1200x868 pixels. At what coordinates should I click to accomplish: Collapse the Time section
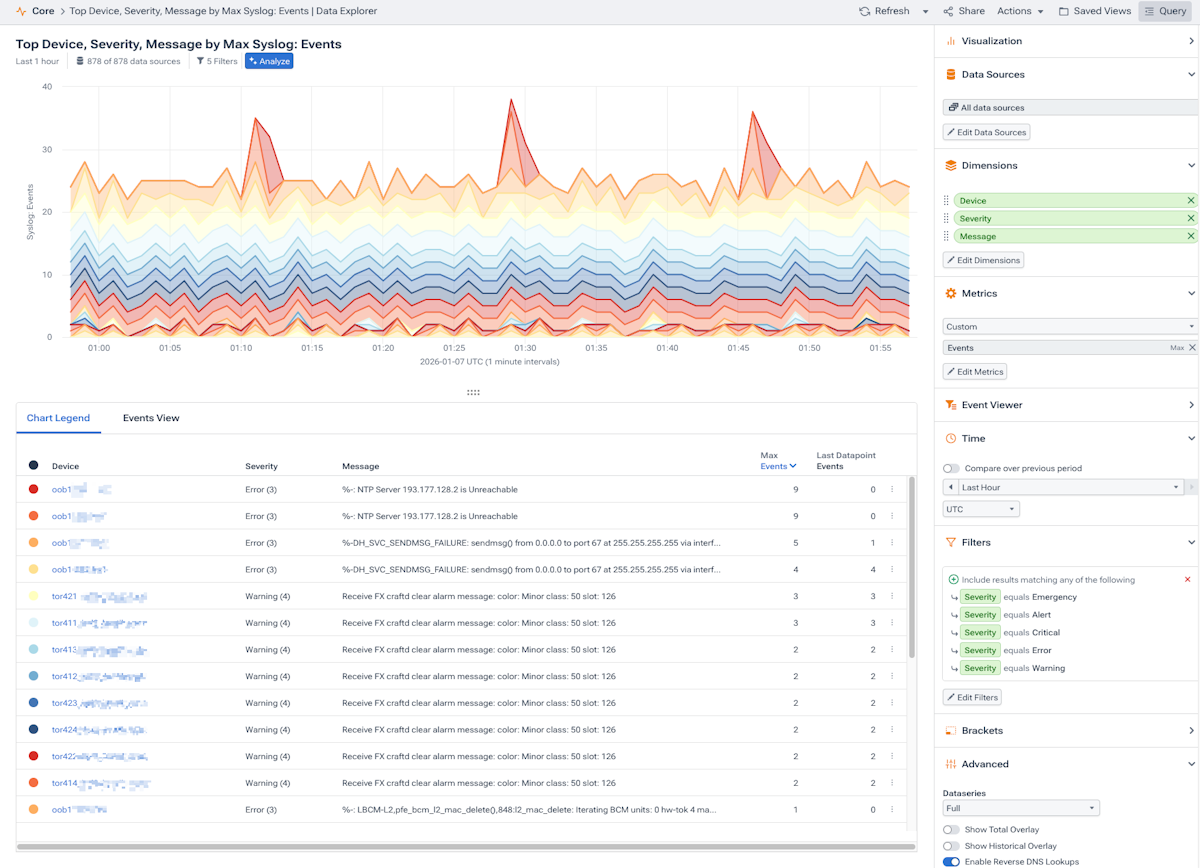[1191, 438]
